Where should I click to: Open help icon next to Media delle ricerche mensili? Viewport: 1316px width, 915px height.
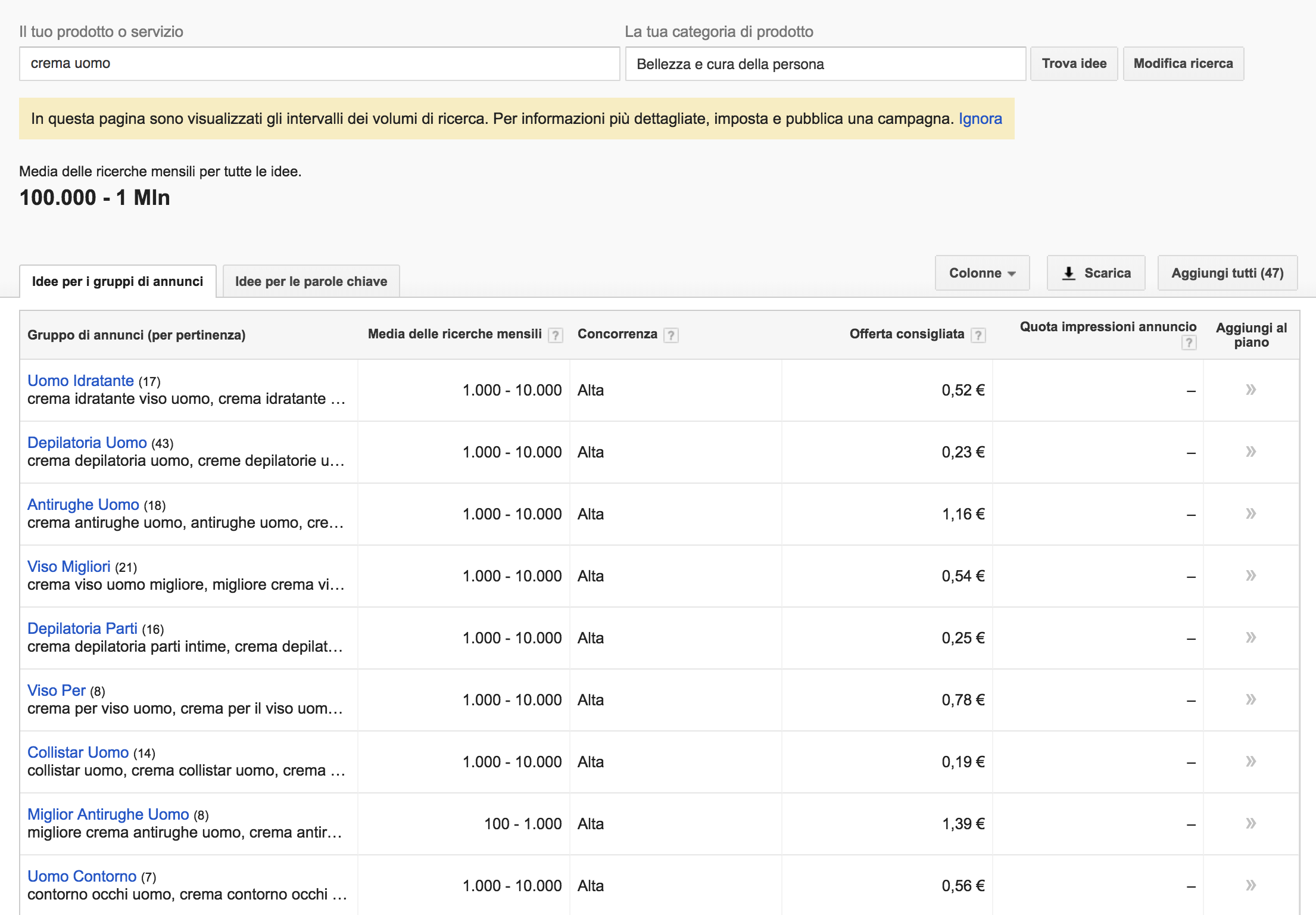(556, 335)
